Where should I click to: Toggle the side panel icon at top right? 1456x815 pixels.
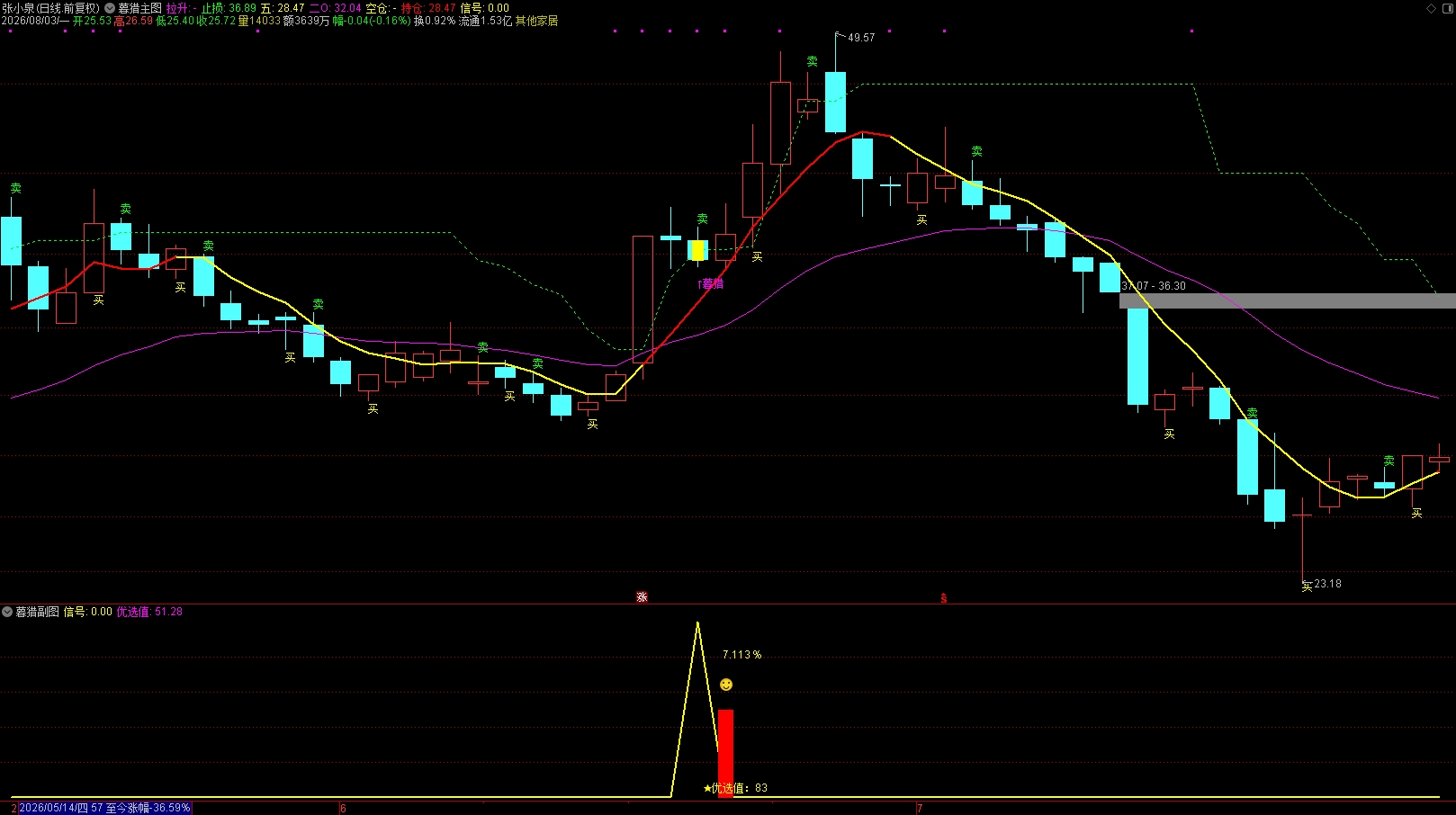coord(1447,8)
